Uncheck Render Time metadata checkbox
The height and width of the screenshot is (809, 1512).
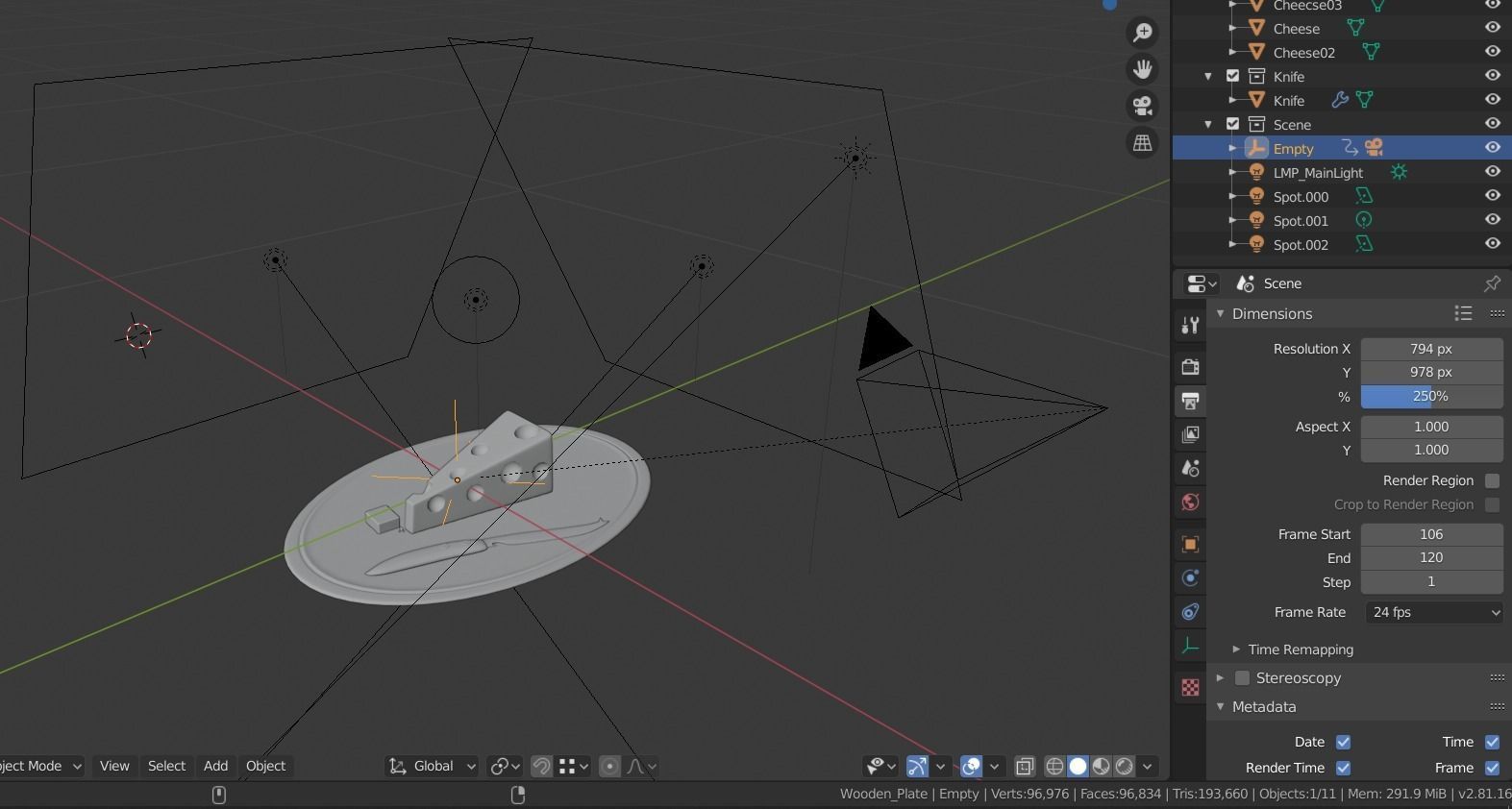click(x=1343, y=768)
